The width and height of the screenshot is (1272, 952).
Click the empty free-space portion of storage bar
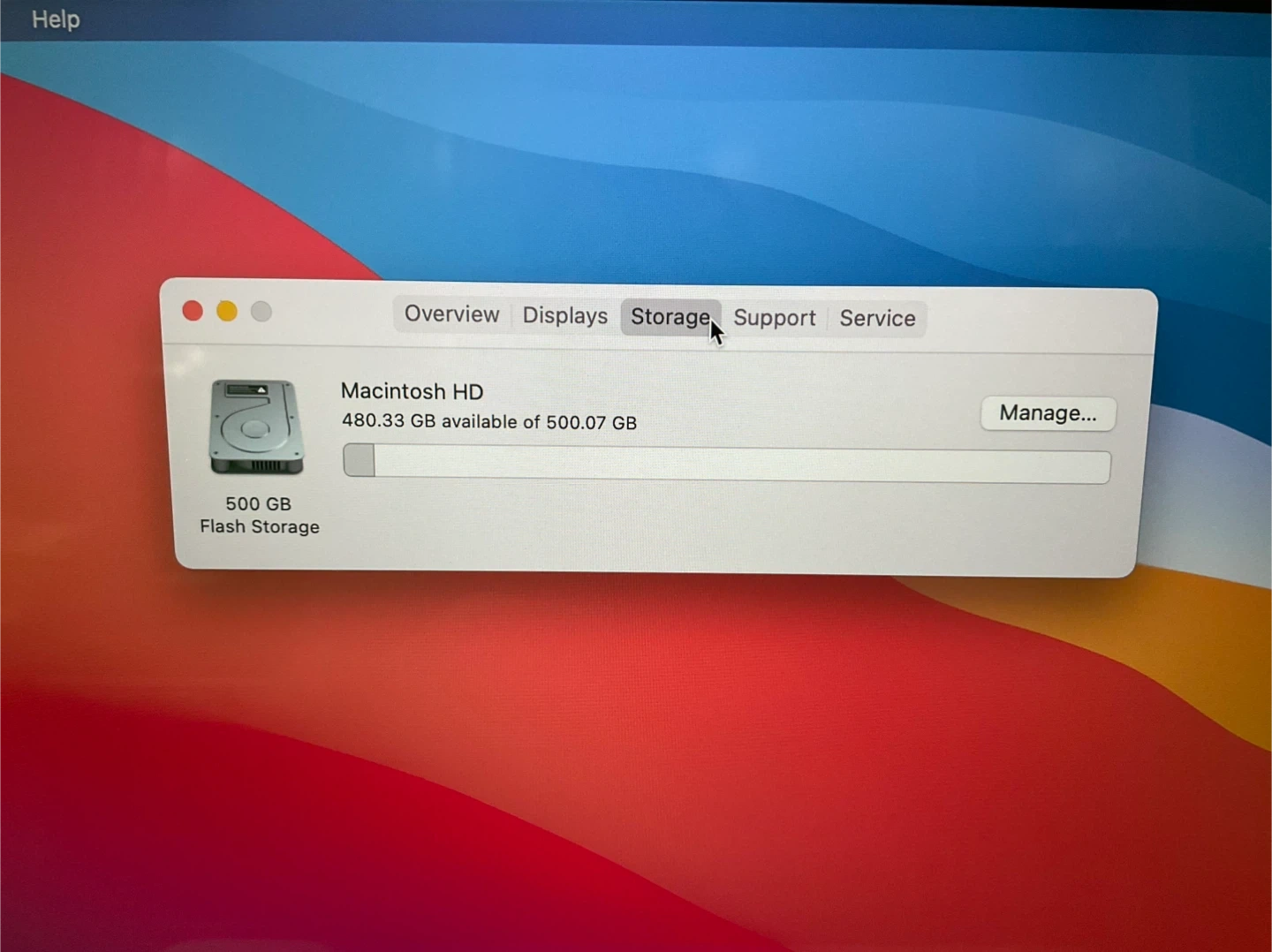point(742,465)
